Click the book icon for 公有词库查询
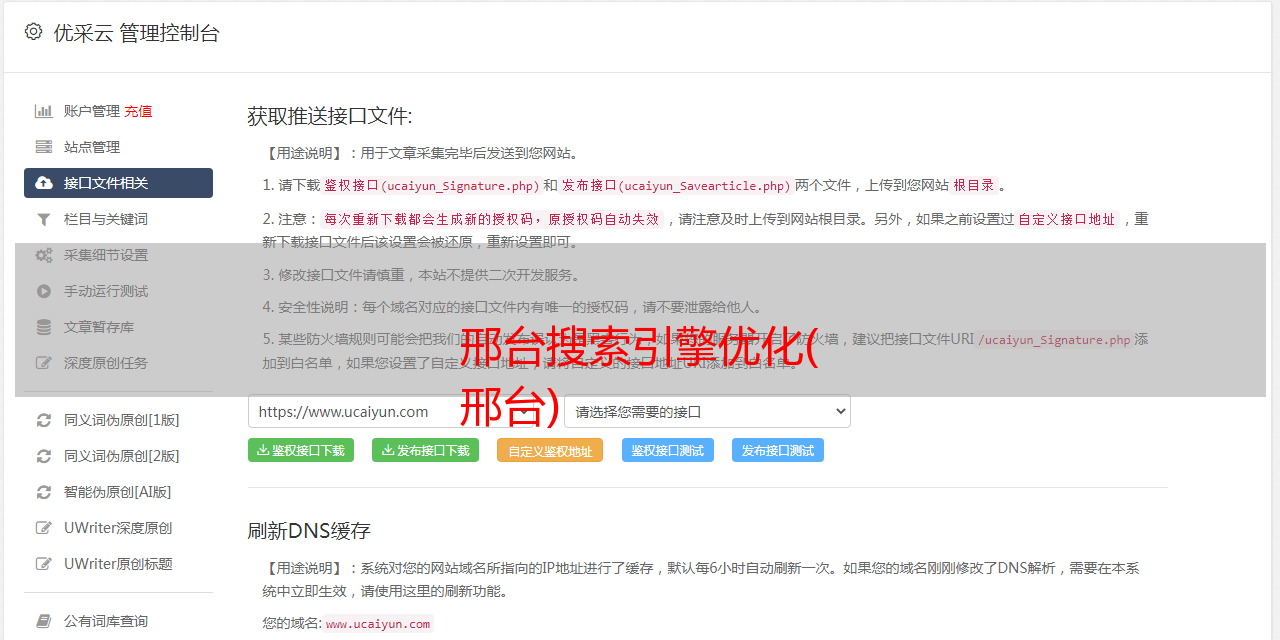The height and width of the screenshot is (640, 1280). point(44,621)
